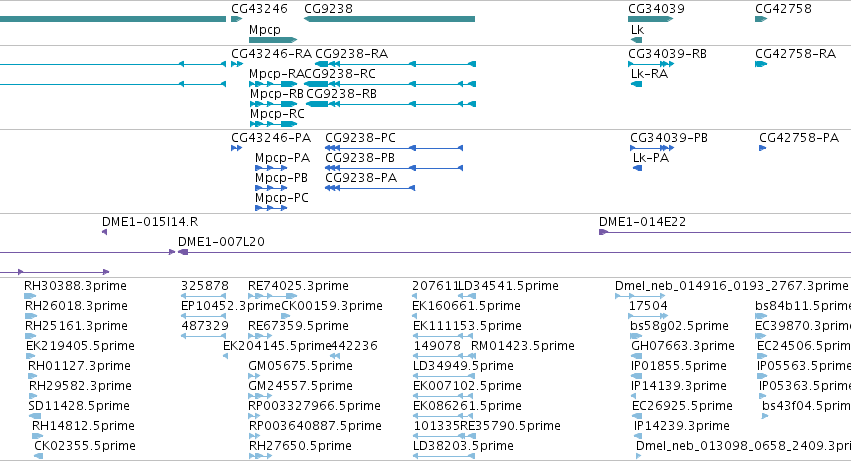Click EST RP003327966.5prime
851x461 pixels.
coord(314,407)
